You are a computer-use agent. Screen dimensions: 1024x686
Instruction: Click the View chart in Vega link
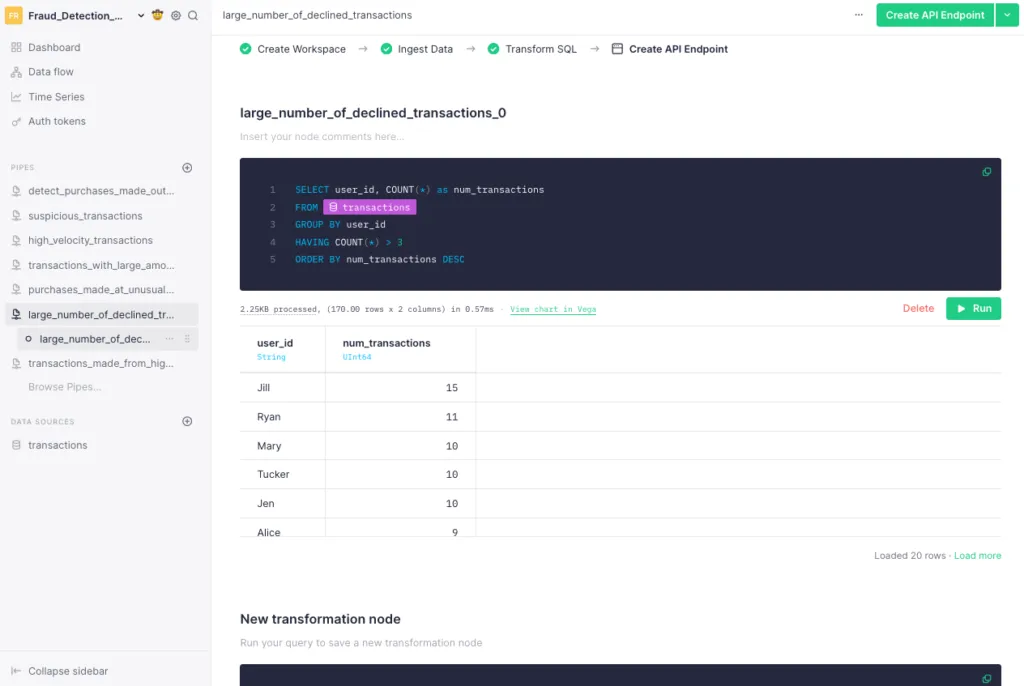553,309
